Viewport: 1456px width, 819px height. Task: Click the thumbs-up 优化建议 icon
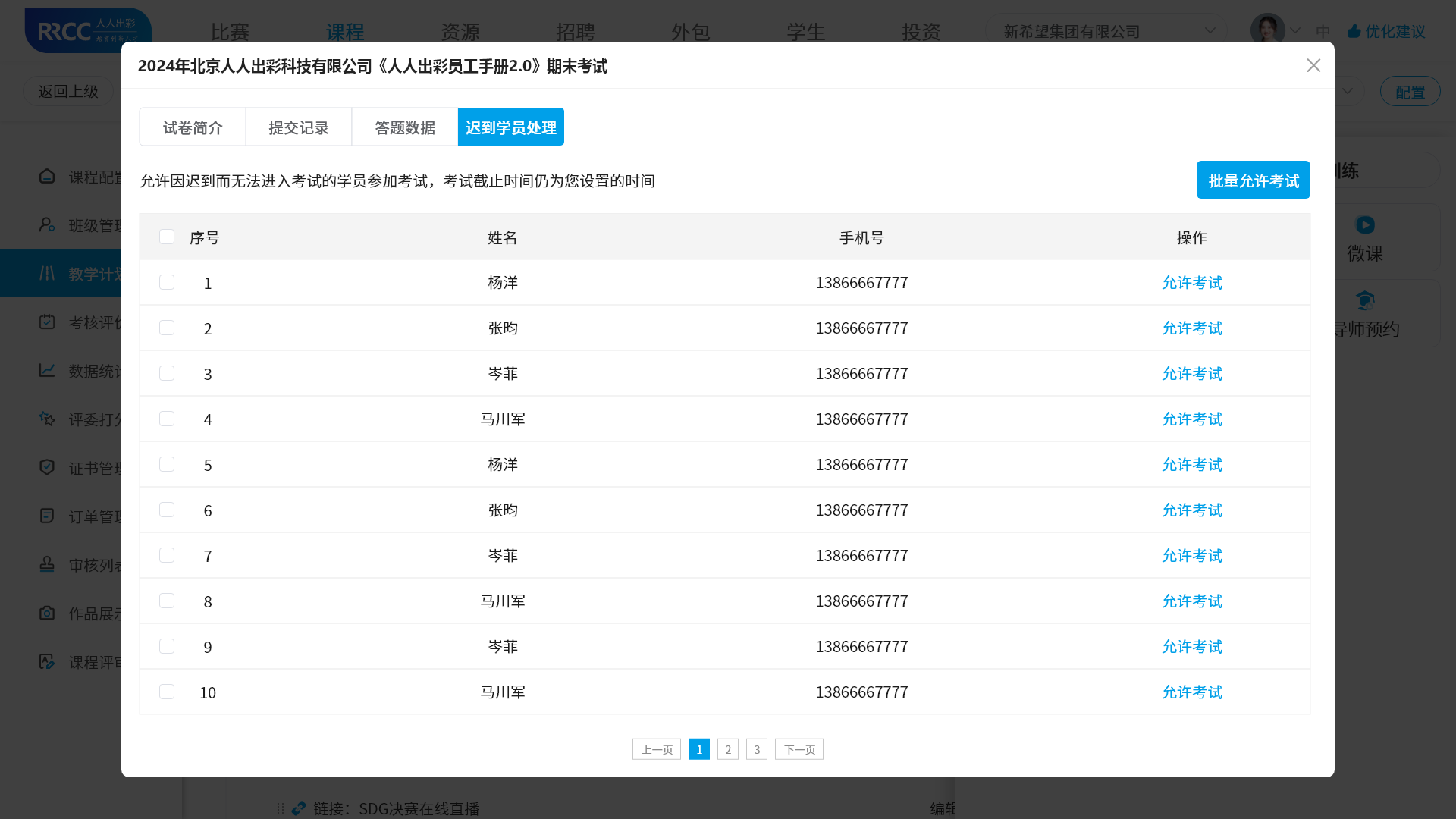[x=1354, y=31]
